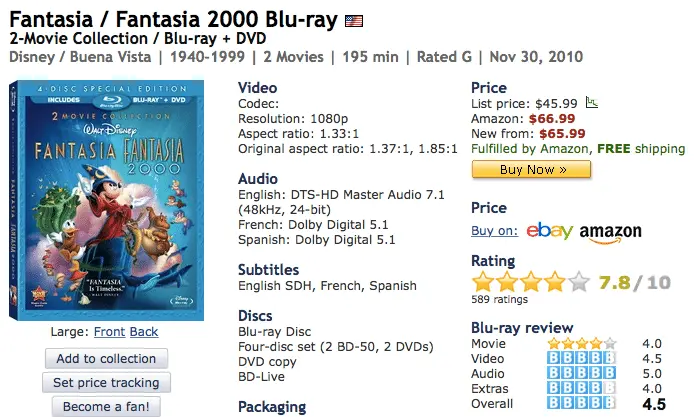Image resolution: width=695 pixels, height=417 pixels.
Task: Click the New from $65.99 price
Action: pyautogui.click(x=562, y=133)
